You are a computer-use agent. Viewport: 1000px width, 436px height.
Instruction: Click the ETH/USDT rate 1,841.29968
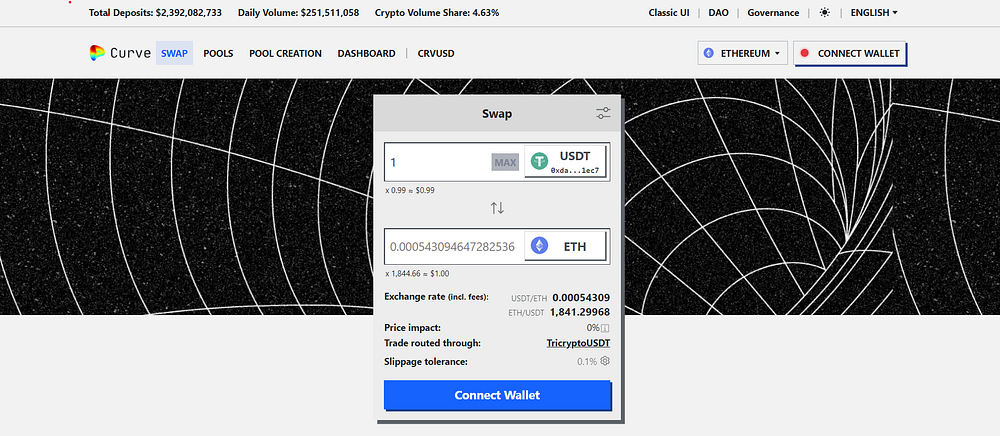[580, 312]
